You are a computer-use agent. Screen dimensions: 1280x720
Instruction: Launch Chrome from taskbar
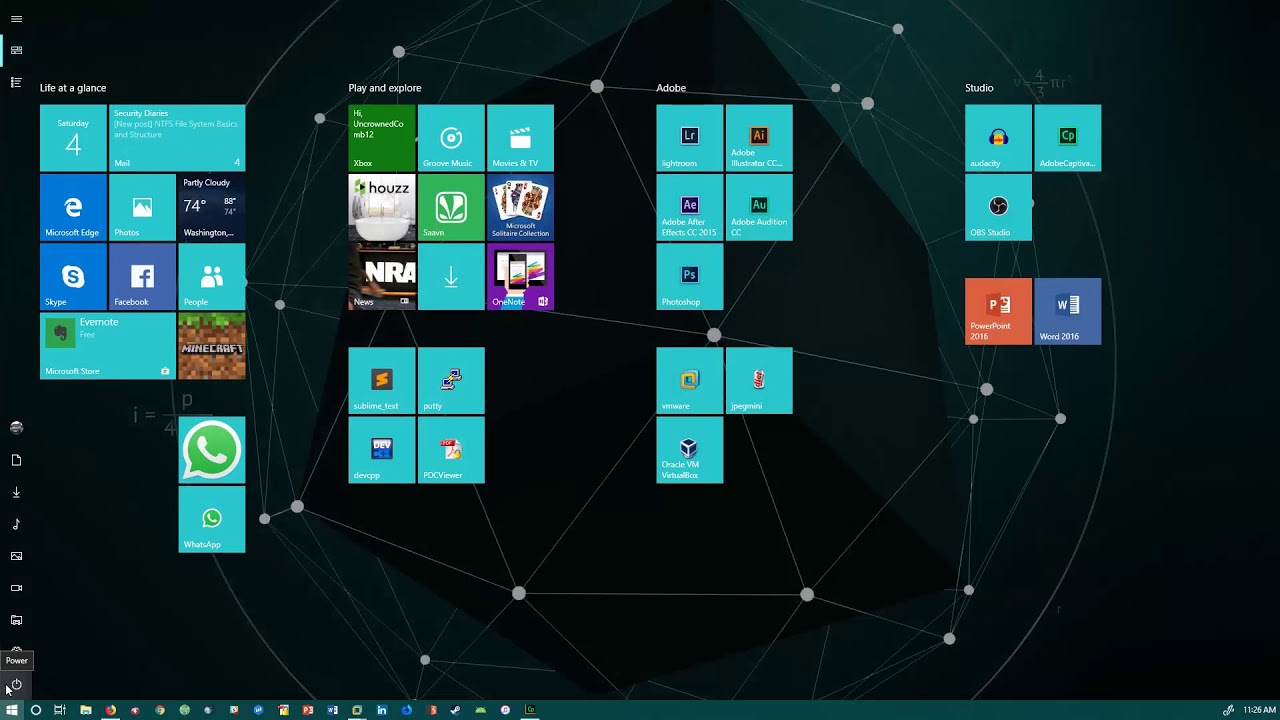tap(160, 710)
